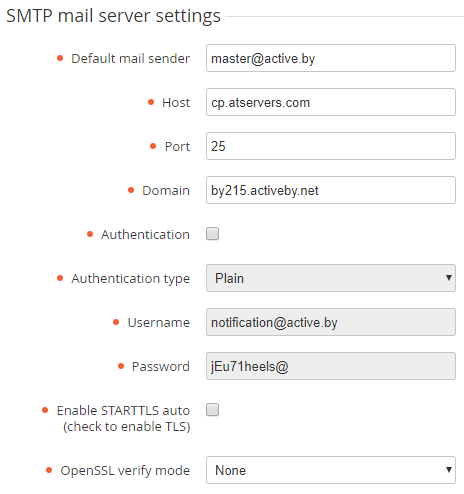The height and width of the screenshot is (494, 464).
Task: Click the orange required dot beside Password
Action: click(121, 366)
